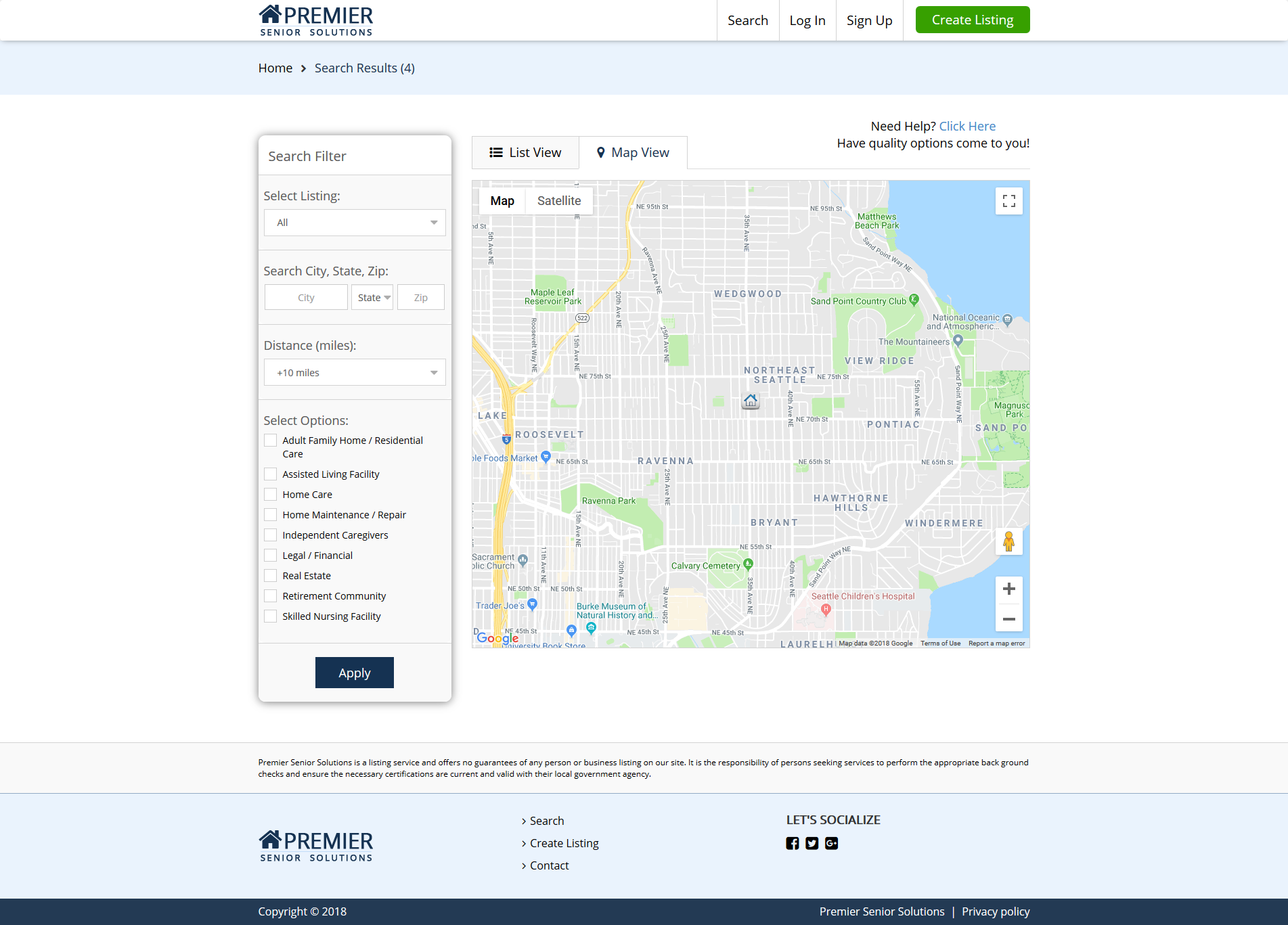Open footer Contact link
This screenshot has width=1288, height=925.
pos(549,865)
